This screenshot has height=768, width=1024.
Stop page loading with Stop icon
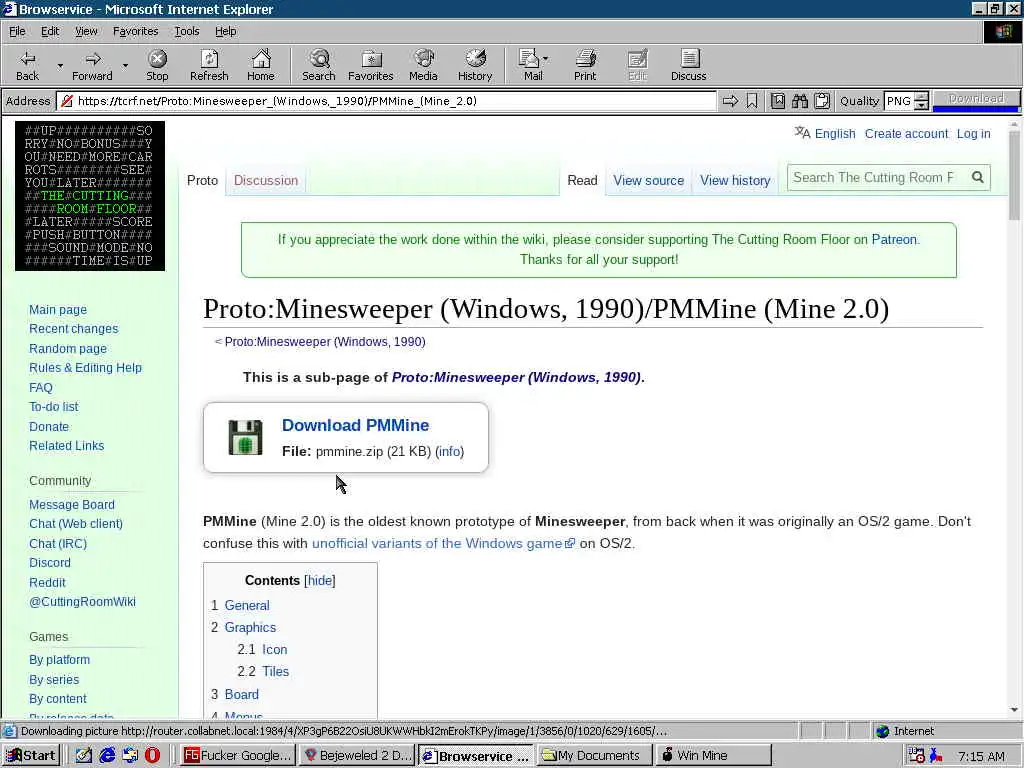click(157, 59)
